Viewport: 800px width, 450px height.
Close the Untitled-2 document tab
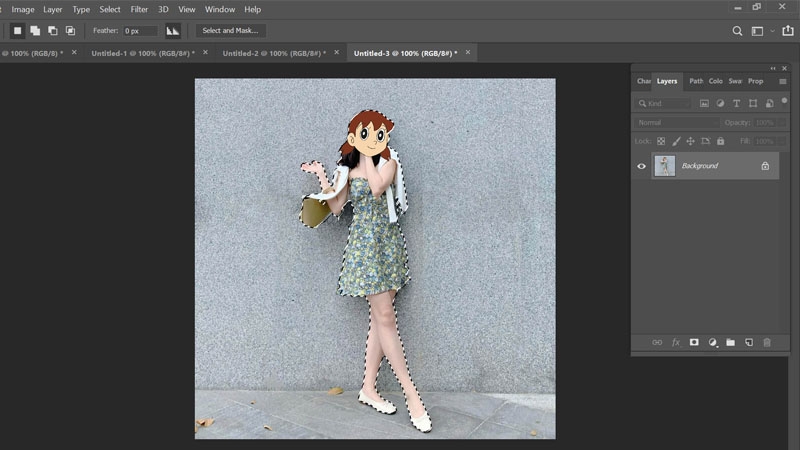[x=337, y=52]
